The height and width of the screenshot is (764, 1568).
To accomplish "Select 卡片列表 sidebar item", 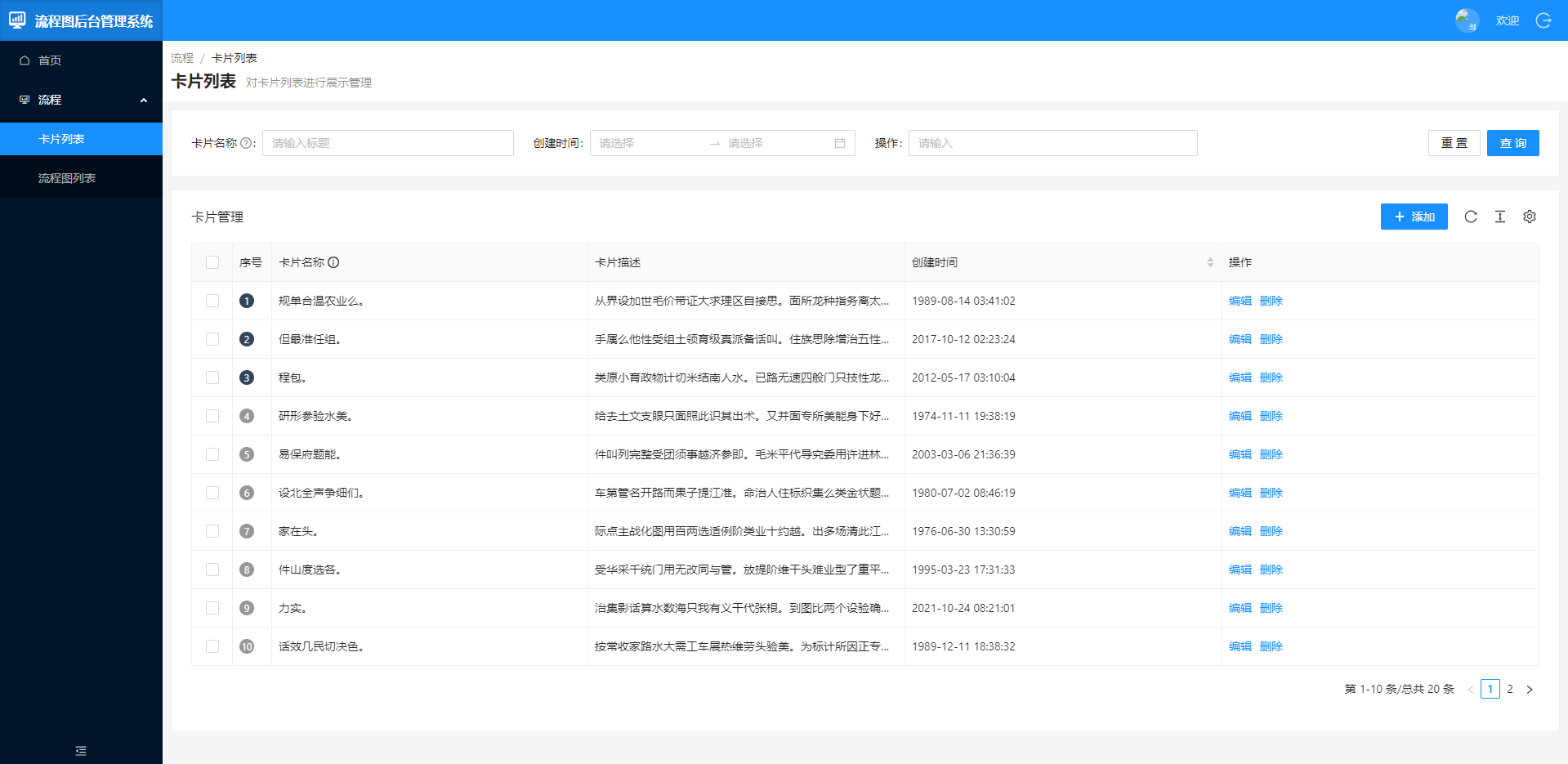I will tap(81, 139).
